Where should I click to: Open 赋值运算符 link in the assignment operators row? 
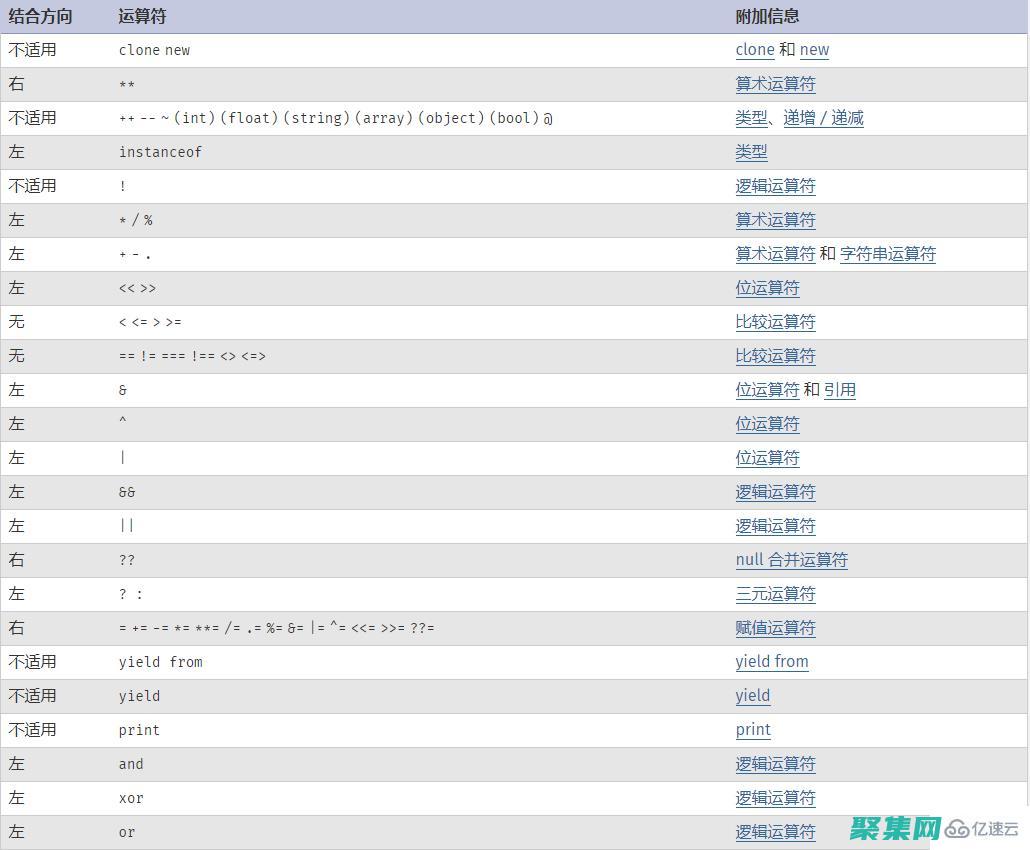point(775,628)
